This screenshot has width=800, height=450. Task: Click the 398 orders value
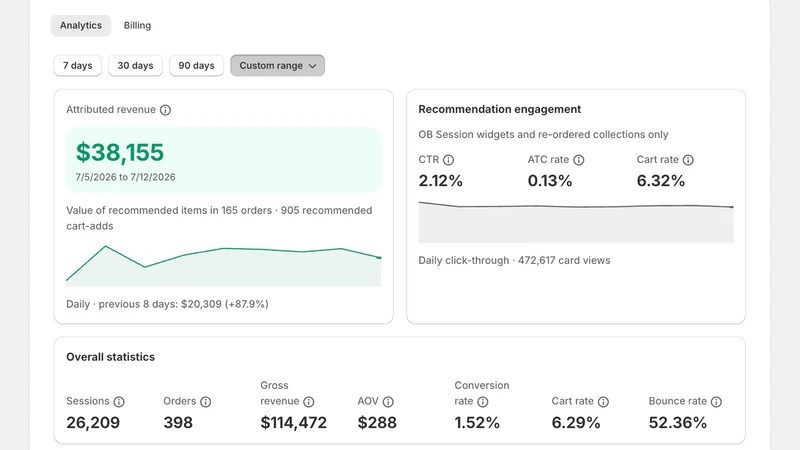(x=178, y=422)
